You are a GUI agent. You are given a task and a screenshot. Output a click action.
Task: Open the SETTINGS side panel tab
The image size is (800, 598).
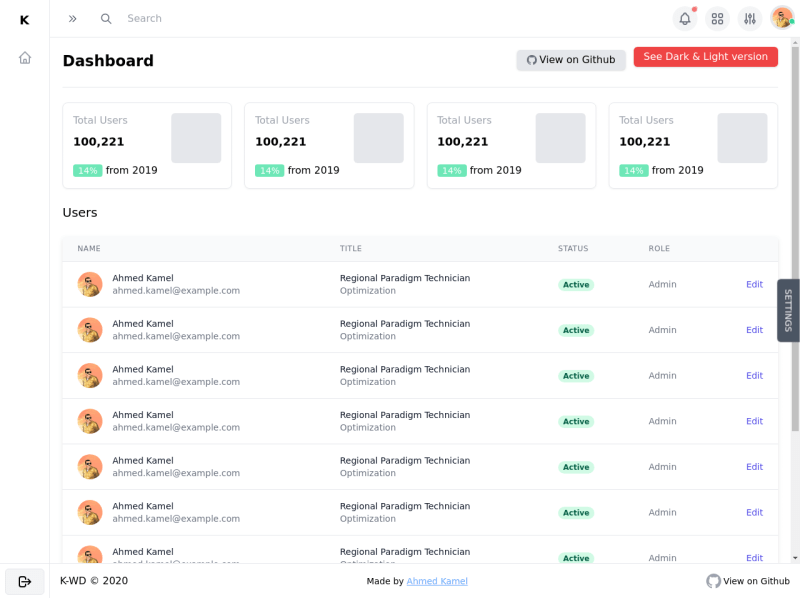(789, 311)
